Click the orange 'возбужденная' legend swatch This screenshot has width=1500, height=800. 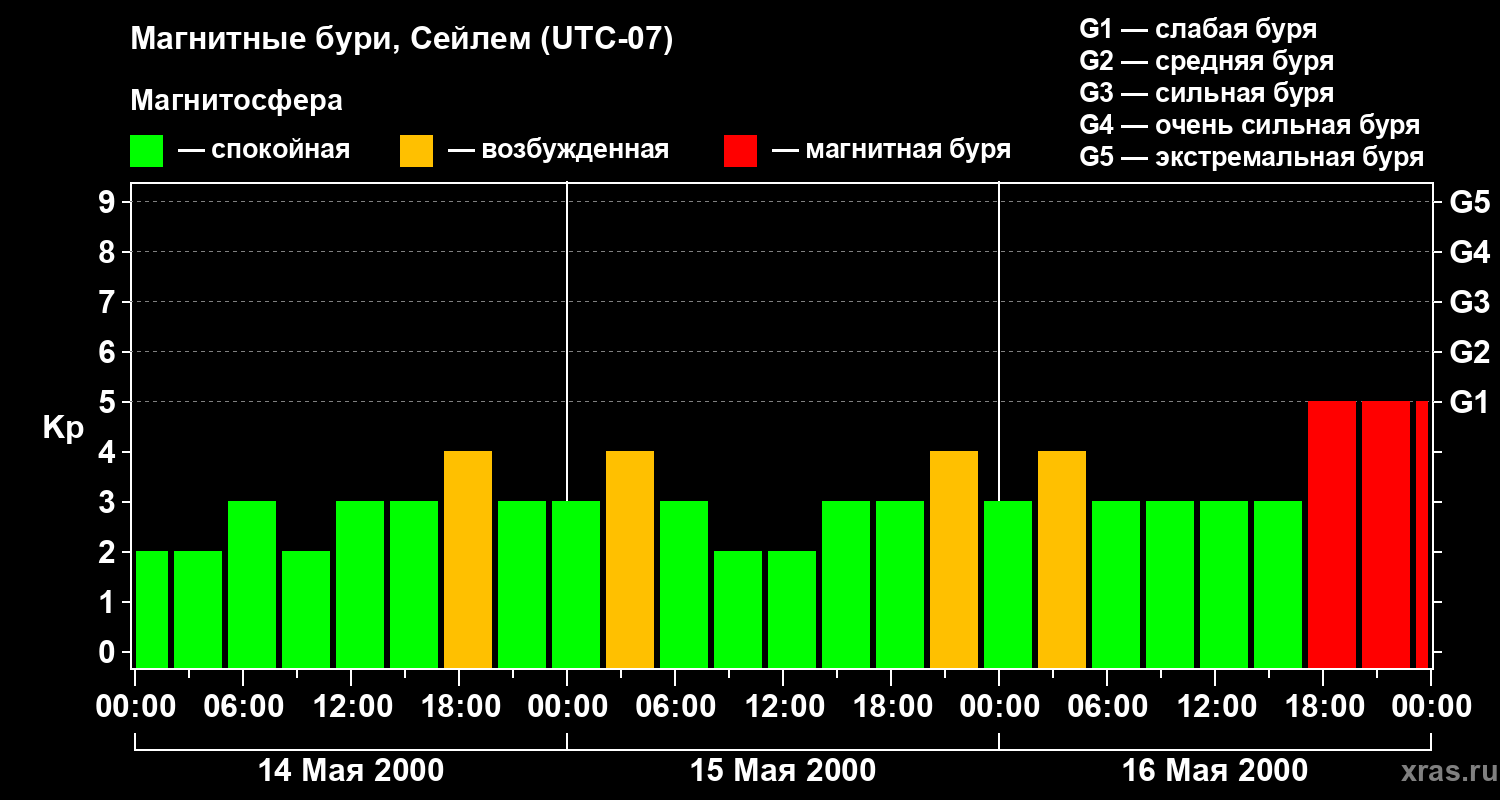coord(417,151)
